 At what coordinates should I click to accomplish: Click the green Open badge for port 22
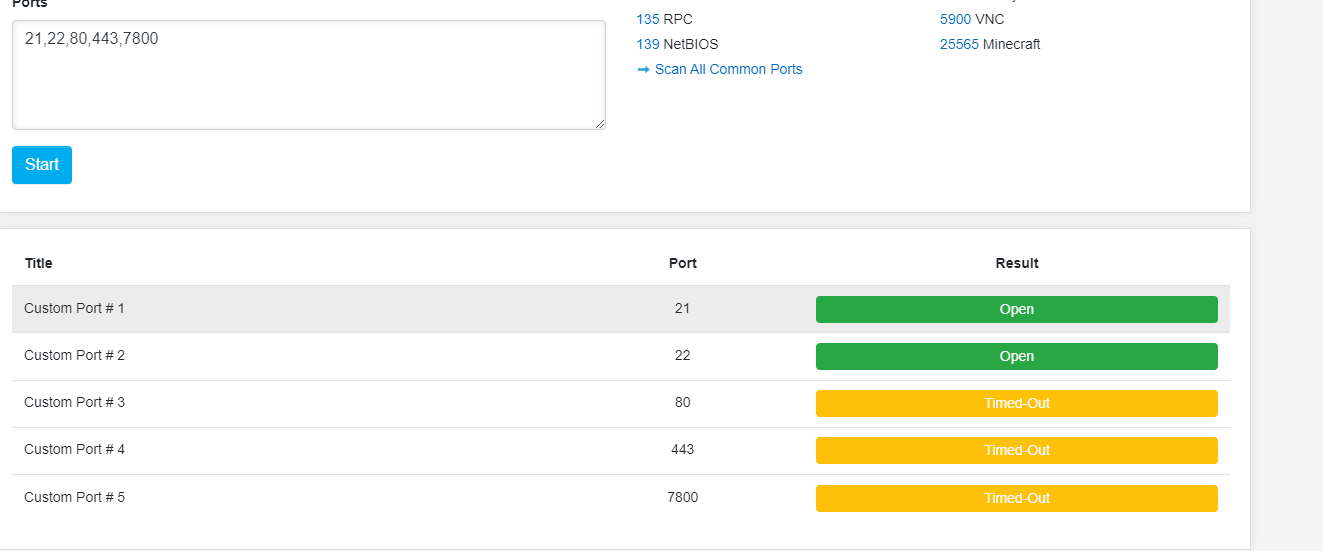click(1016, 357)
